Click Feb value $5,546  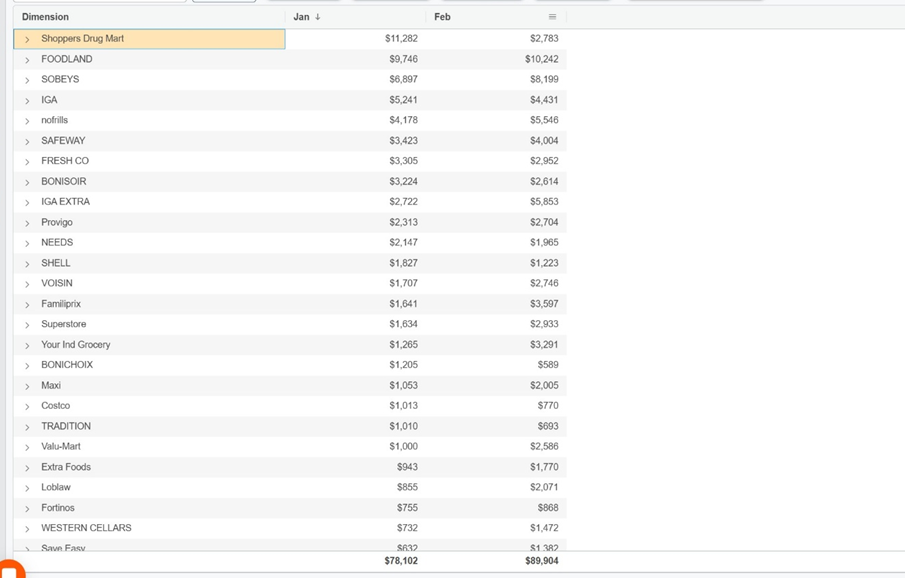(x=544, y=120)
